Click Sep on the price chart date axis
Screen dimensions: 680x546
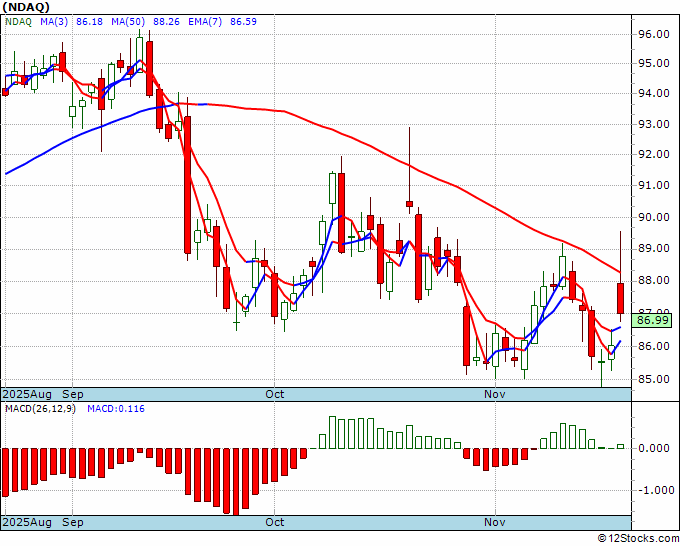click(x=73, y=395)
